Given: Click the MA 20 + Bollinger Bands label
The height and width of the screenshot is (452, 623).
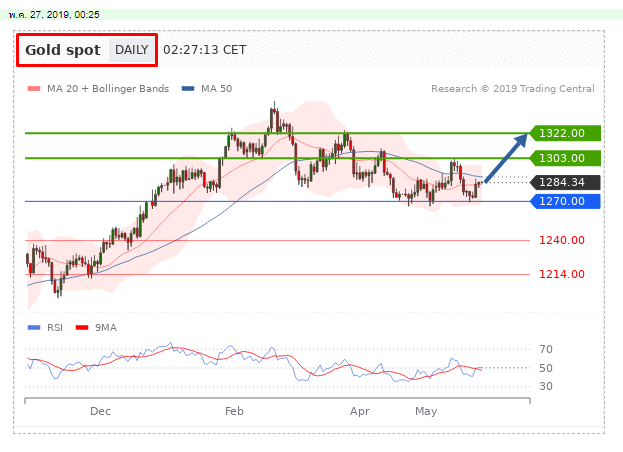Looking at the screenshot, I should coord(108,89).
